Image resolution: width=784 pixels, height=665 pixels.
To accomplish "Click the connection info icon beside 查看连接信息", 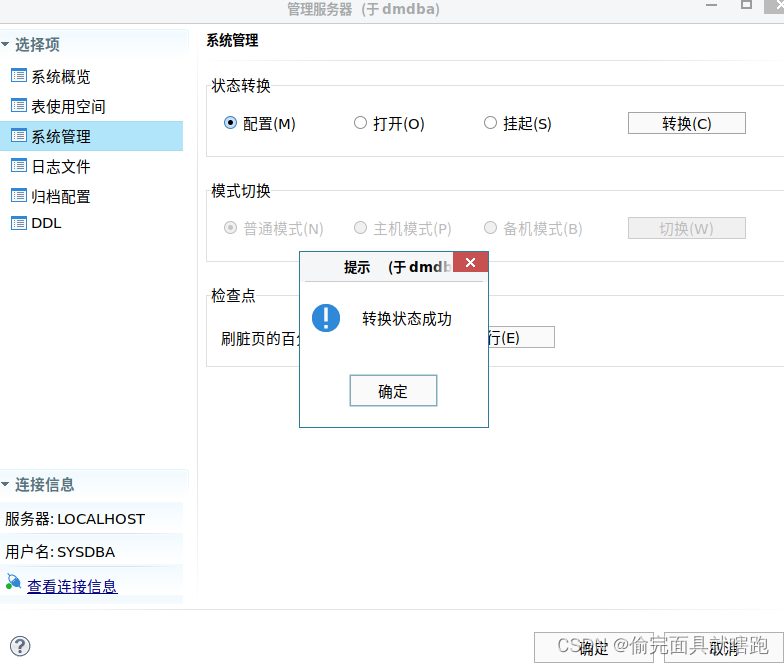I will pos(13,582).
